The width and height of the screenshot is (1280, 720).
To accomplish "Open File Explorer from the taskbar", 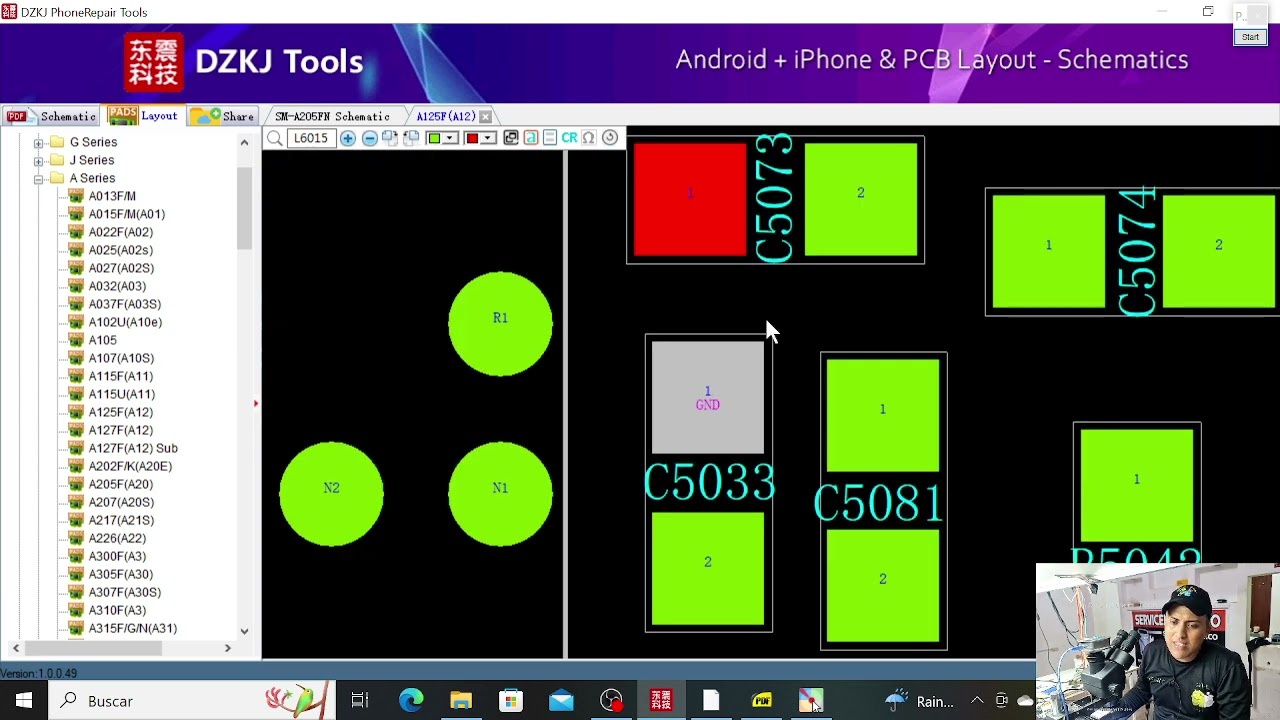I will (461, 701).
